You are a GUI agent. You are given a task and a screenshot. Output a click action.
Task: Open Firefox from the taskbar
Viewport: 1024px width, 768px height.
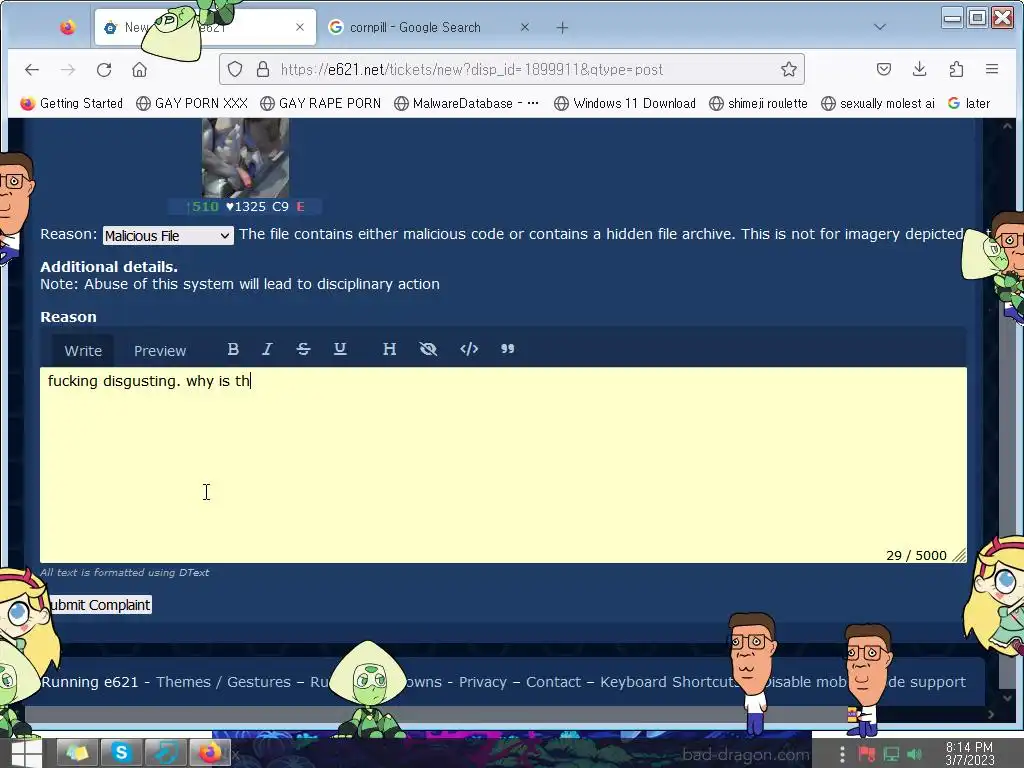coord(210,752)
